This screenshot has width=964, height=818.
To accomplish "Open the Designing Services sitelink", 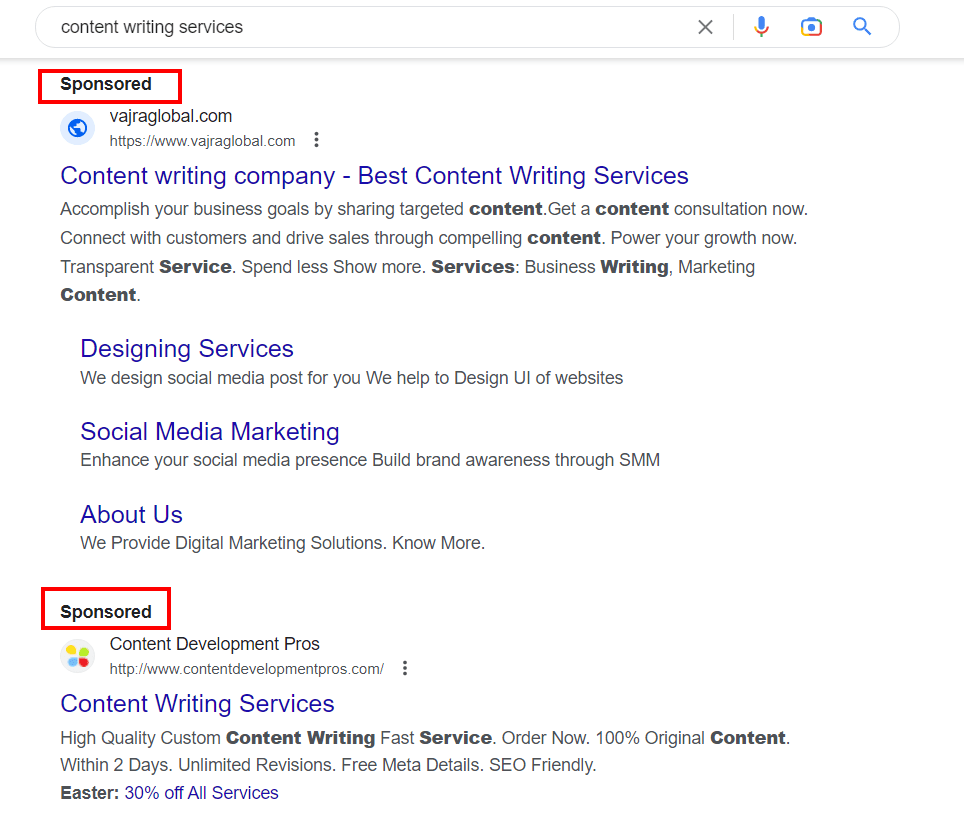I will pyautogui.click(x=187, y=348).
